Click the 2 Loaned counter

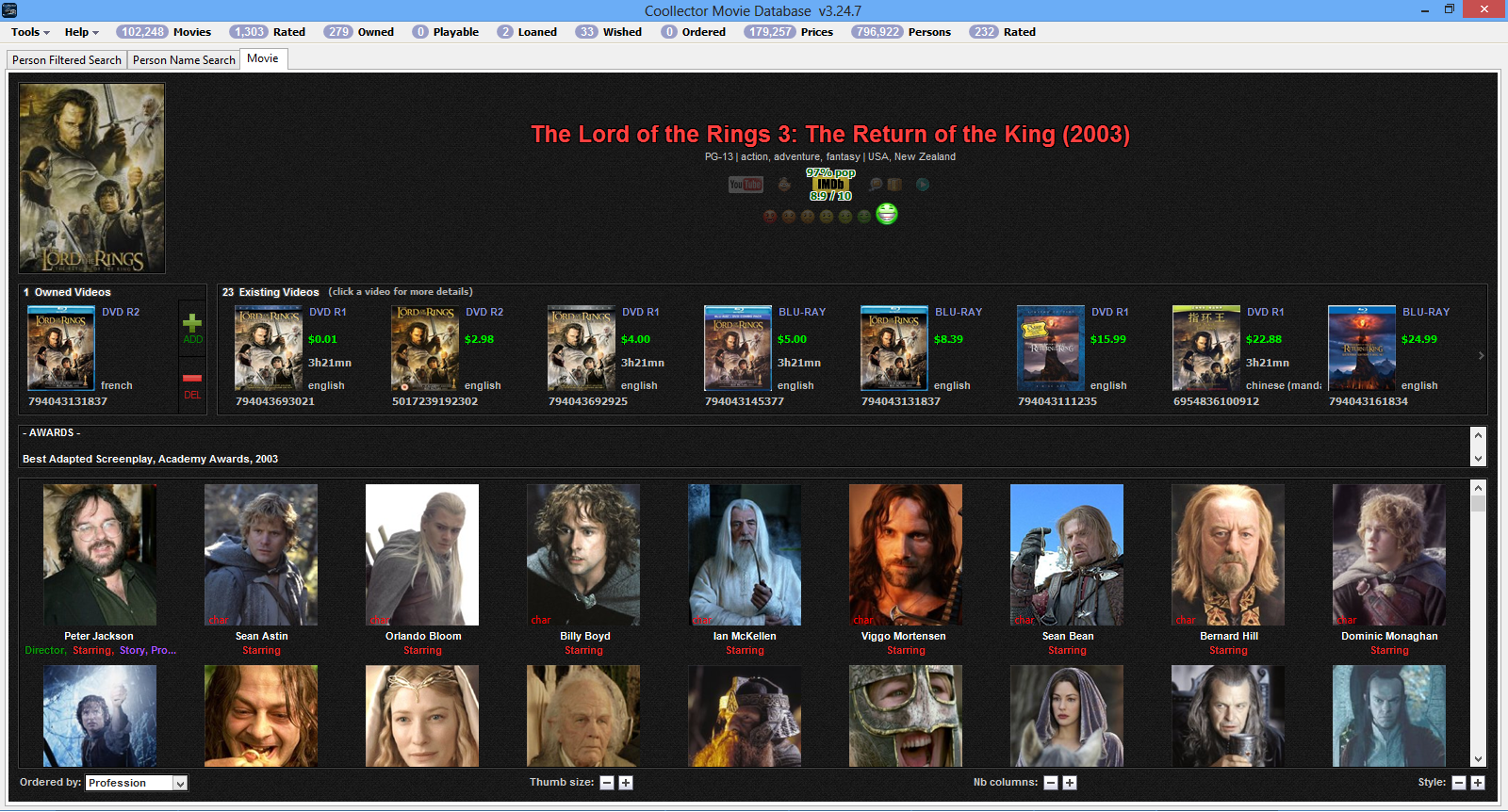coord(527,32)
